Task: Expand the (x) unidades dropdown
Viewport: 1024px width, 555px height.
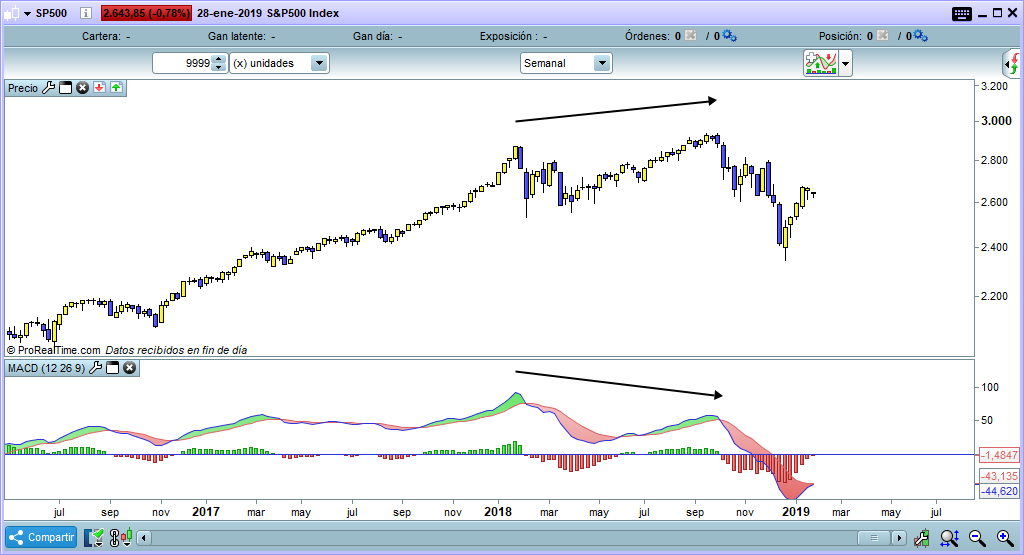Action: (x=318, y=63)
